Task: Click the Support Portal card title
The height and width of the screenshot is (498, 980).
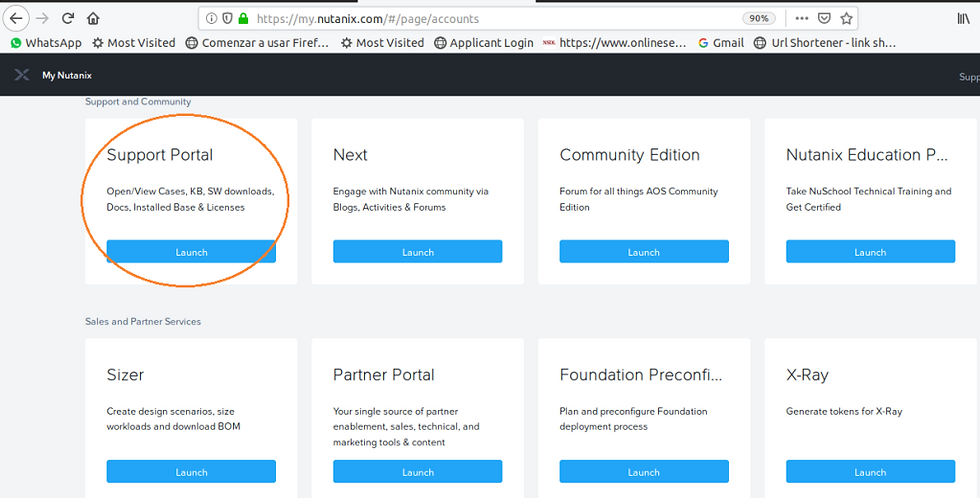Action: 160,155
